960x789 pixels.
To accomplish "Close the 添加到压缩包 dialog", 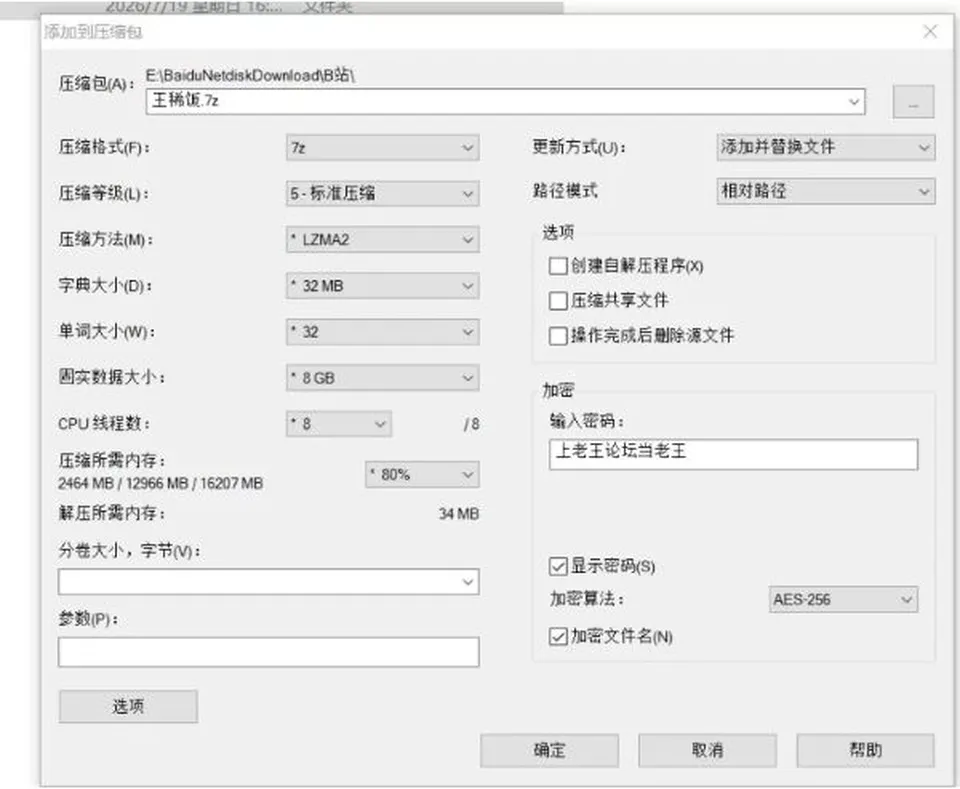I will coord(930,31).
